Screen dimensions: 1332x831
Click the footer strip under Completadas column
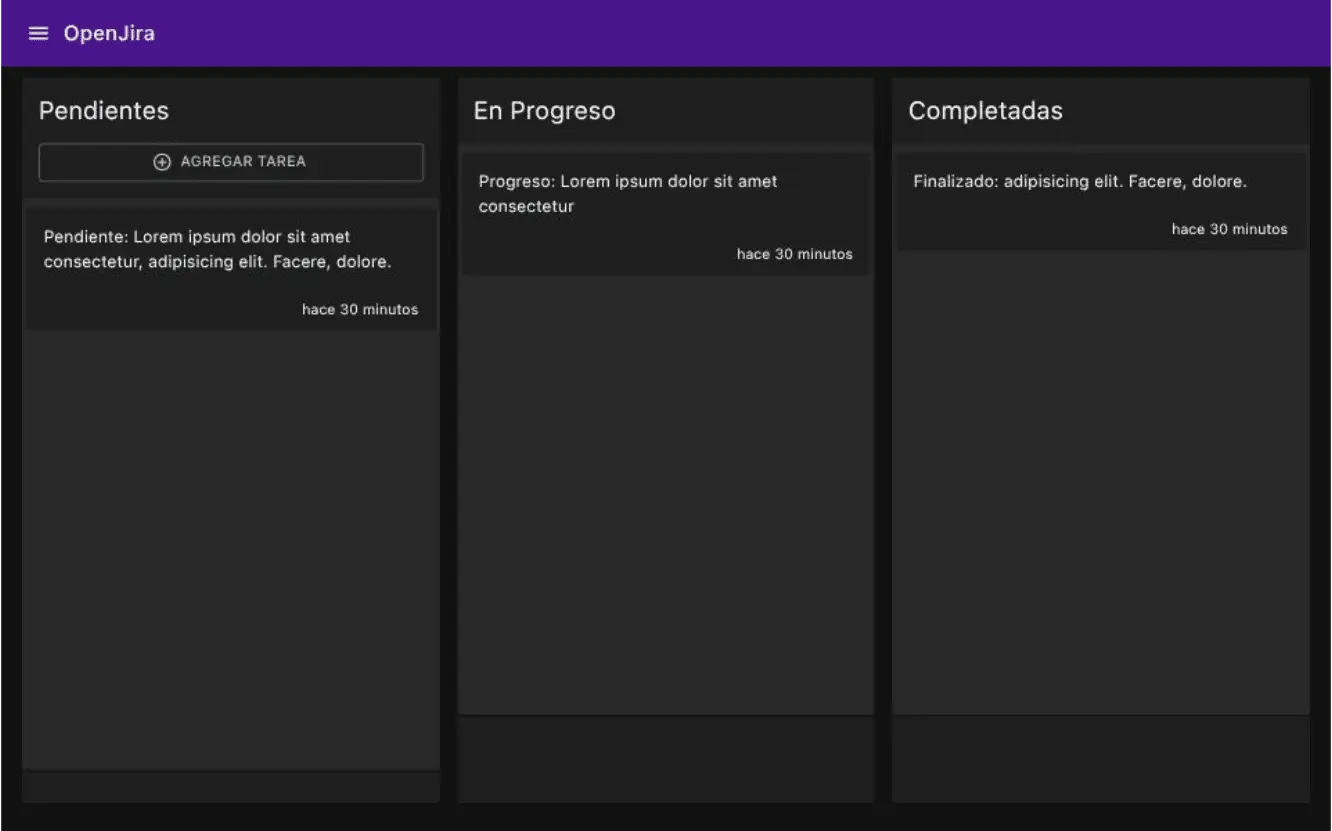(x=1100, y=759)
